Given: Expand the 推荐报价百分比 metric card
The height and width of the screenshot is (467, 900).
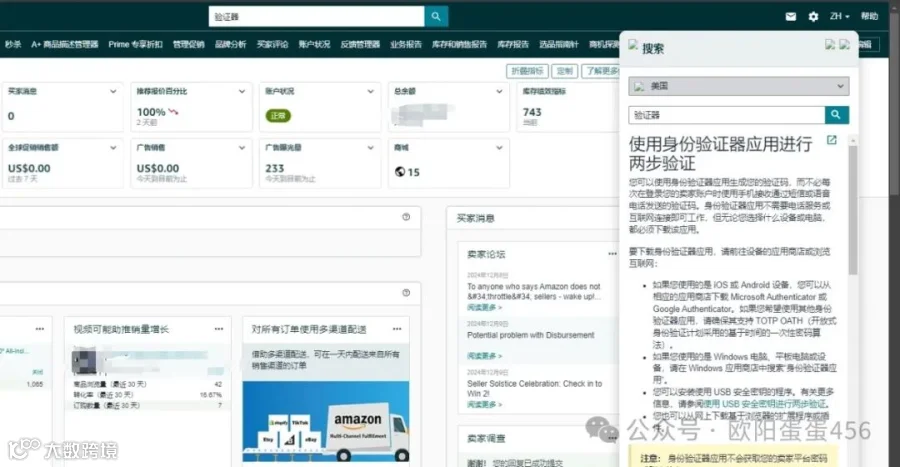Looking at the screenshot, I should tap(242, 91).
